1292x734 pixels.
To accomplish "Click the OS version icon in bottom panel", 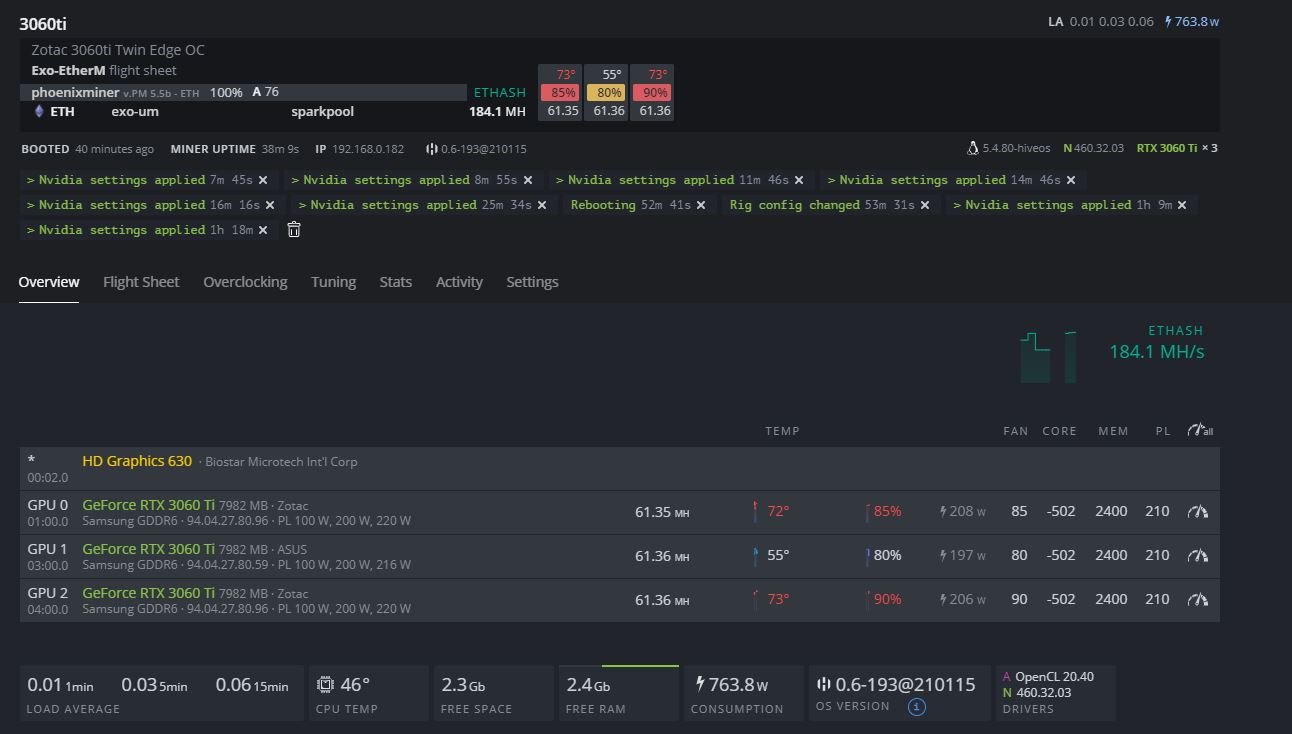I will [824, 685].
